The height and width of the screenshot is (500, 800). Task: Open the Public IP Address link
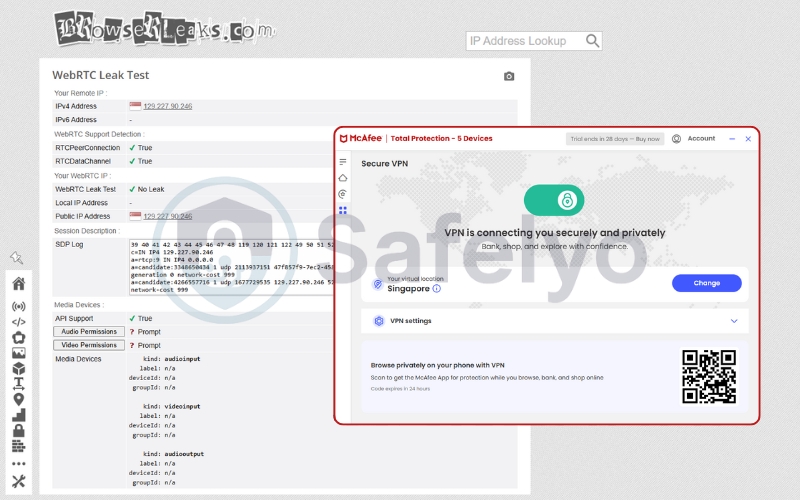coord(167,216)
